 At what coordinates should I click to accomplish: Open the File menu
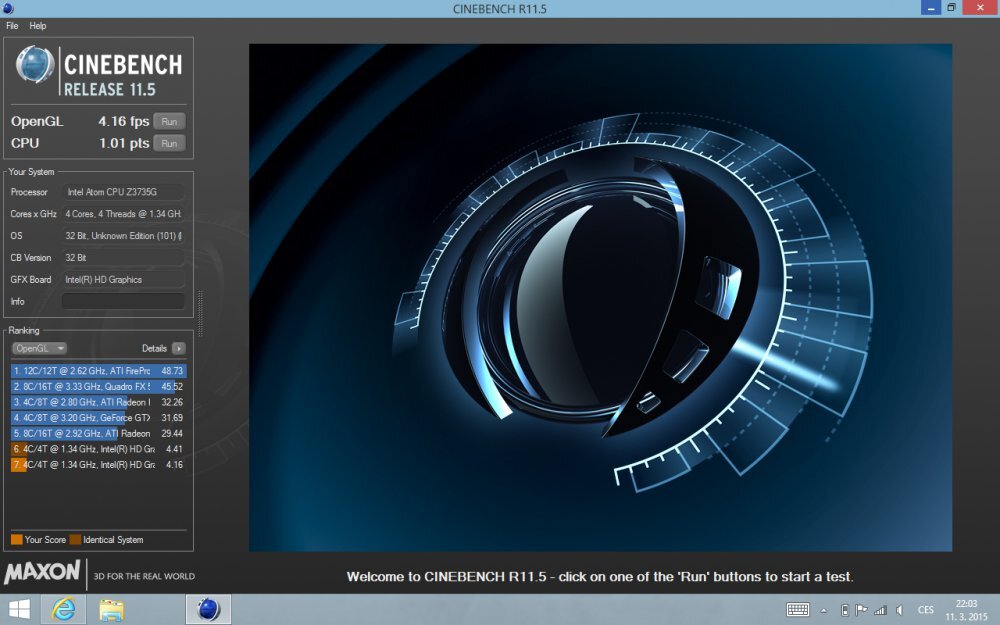point(12,25)
